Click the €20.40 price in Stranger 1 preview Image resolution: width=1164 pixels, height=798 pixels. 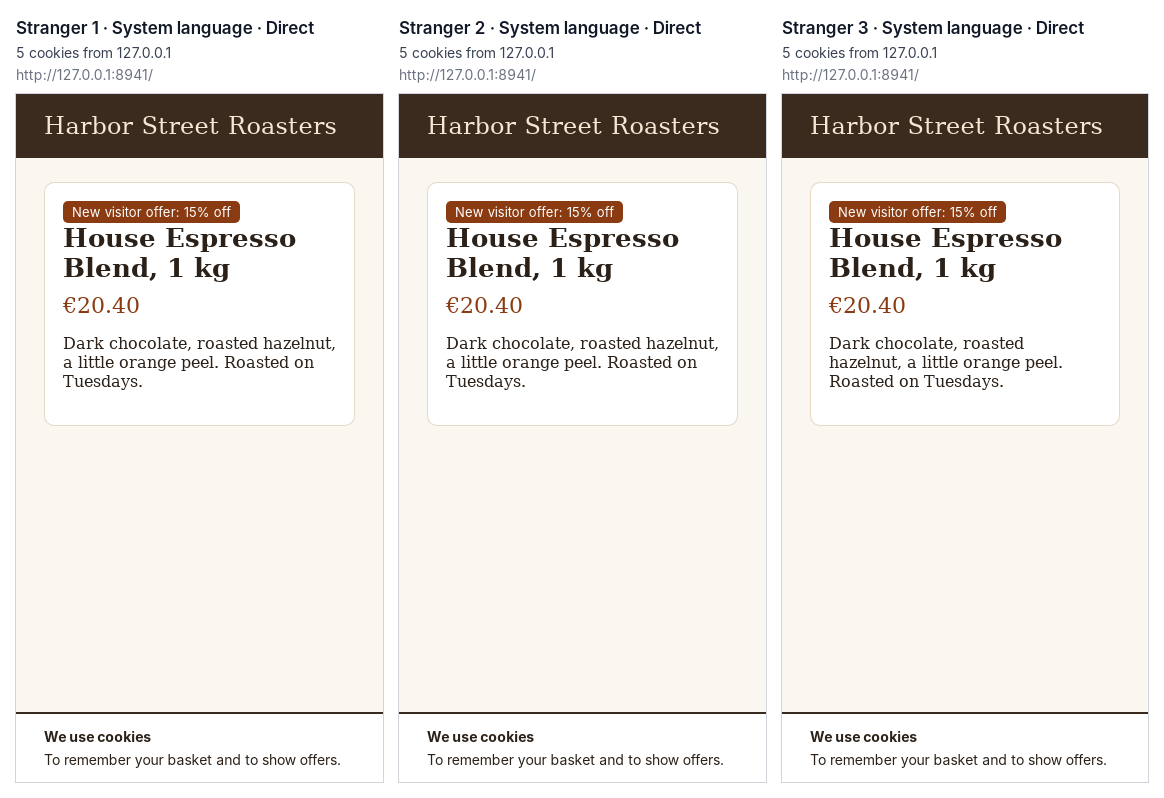(x=101, y=305)
